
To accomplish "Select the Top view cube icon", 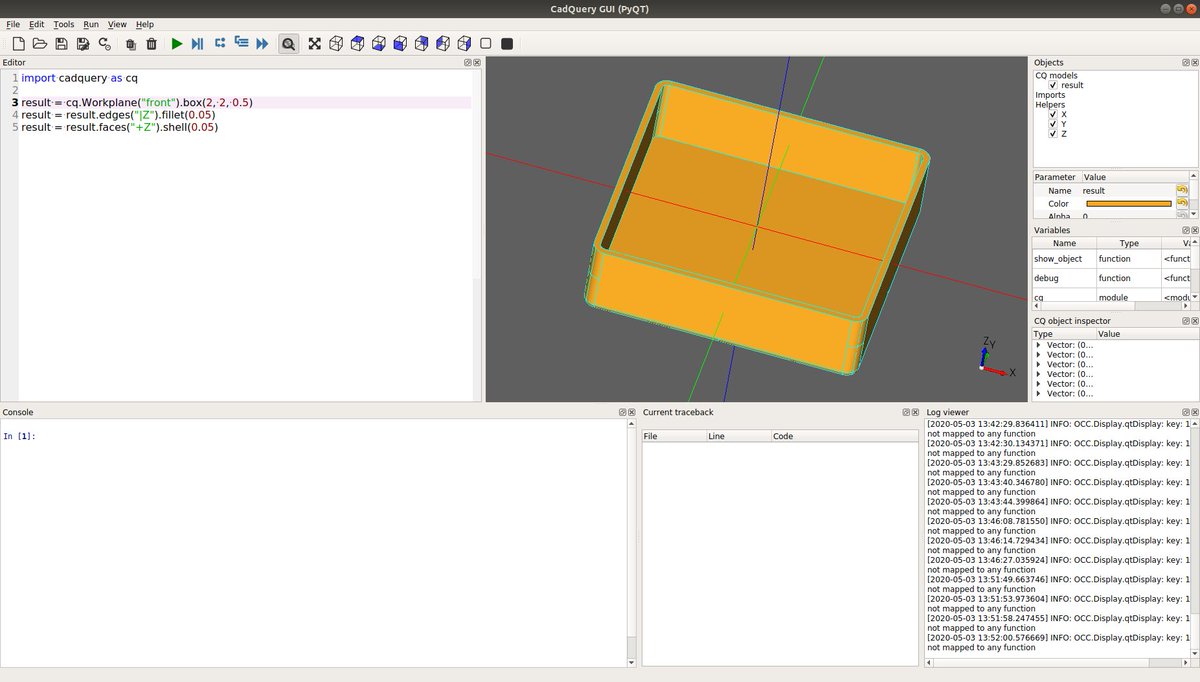I will [358, 44].
